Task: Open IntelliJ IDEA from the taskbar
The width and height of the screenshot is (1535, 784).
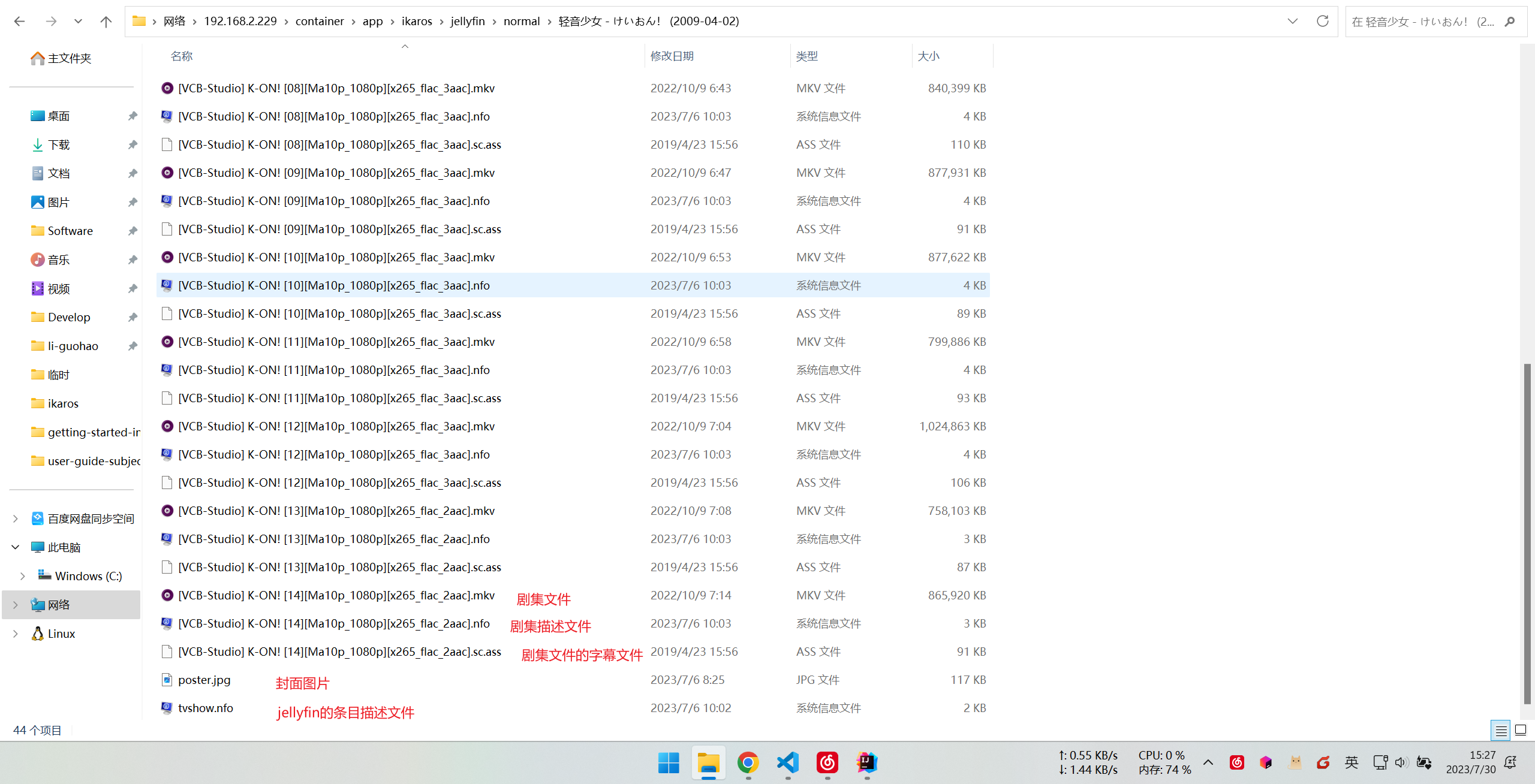Action: coord(866,762)
